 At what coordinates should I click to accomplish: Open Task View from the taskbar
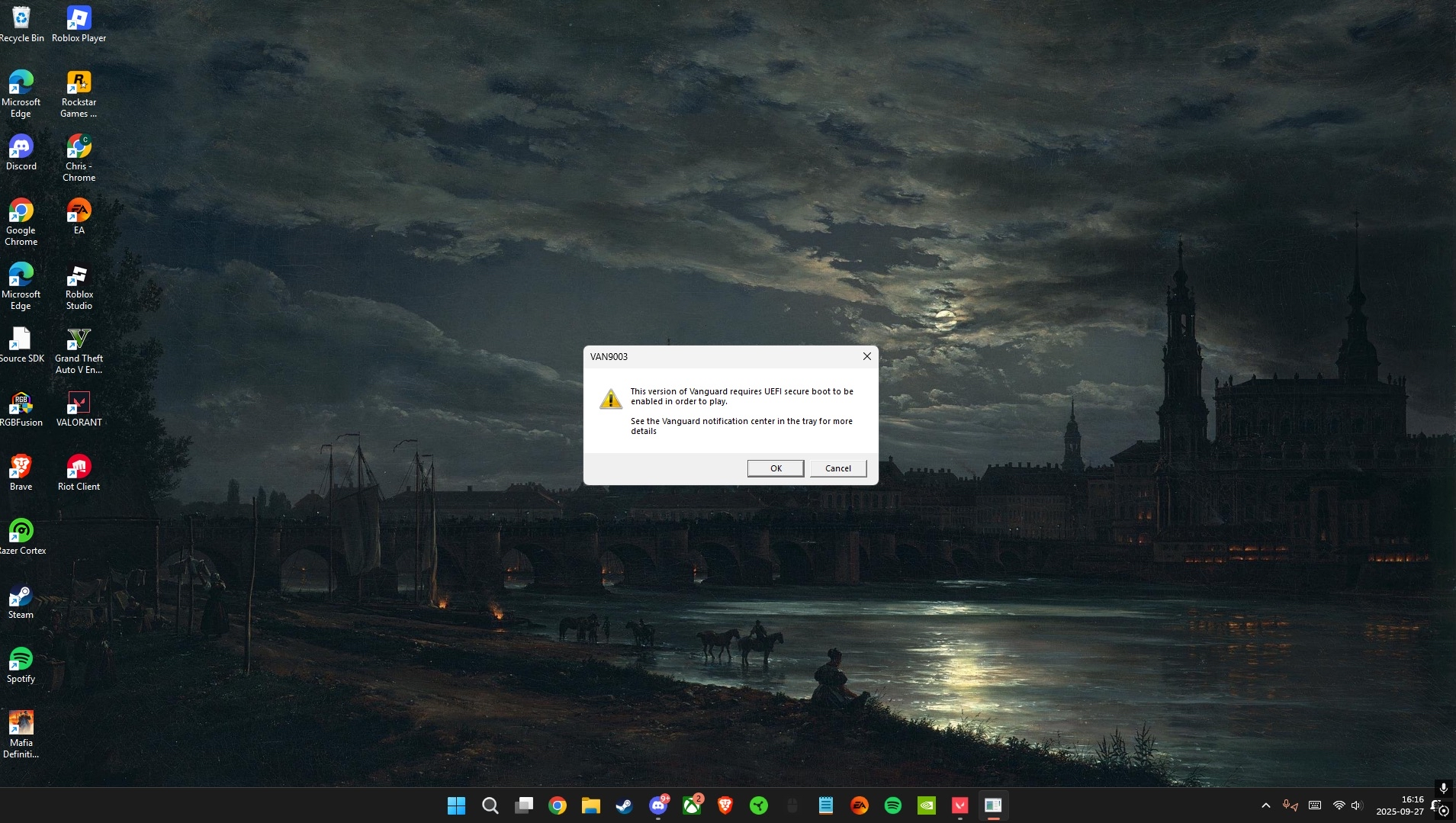tap(524, 805)
